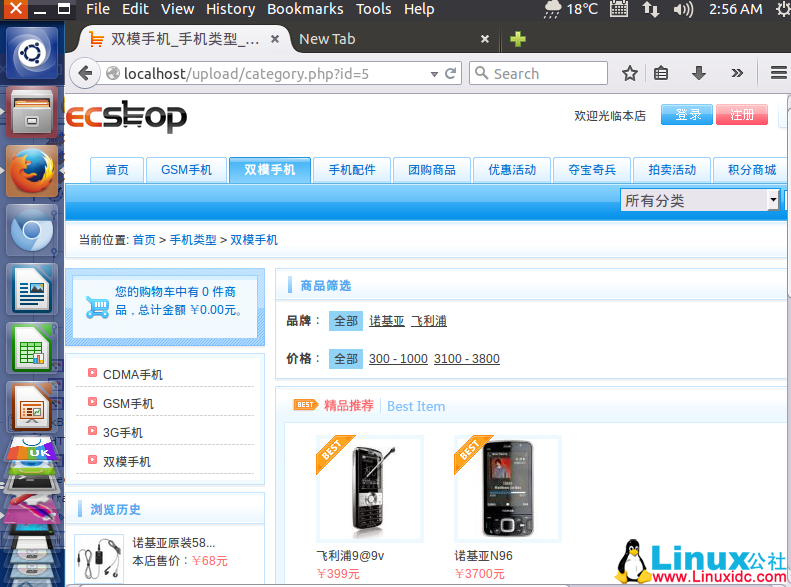The image size is (791, 587).
Task: Expand the 所有分类 category dropdown
Action: pyautogui.click(x=700, y=201)
